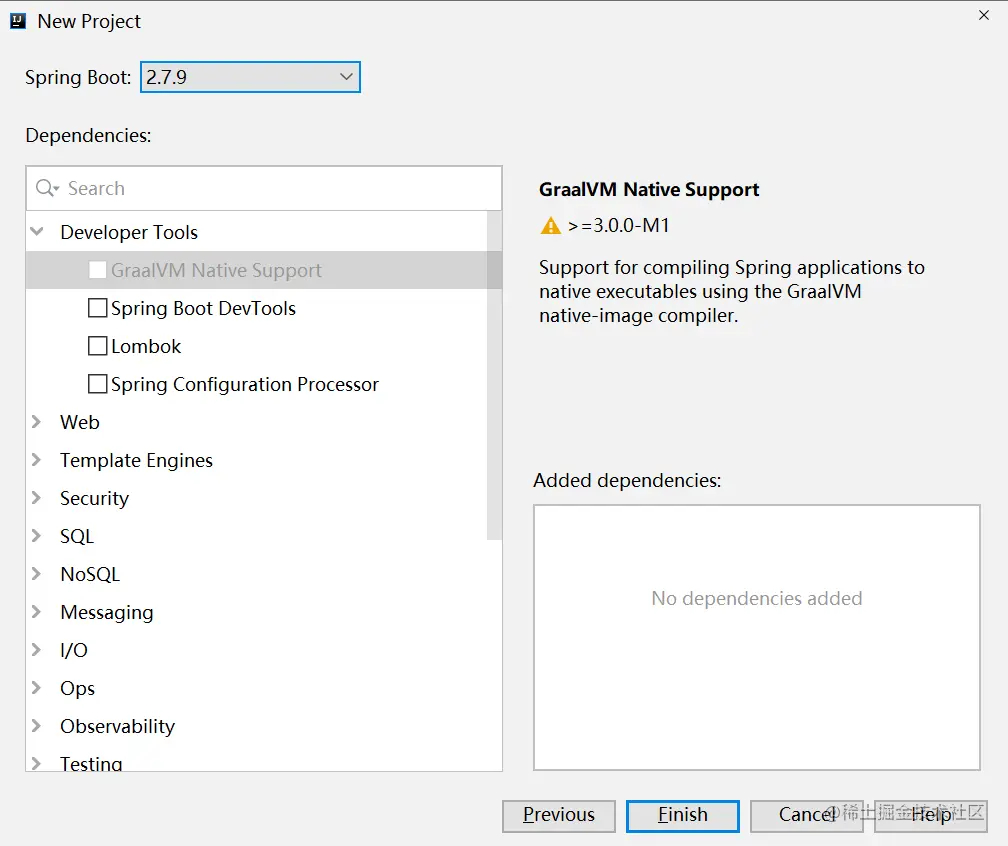This screenshot has width=1008, height=846.
Task: Tick Spring Configuration Processor checkbox
Action: click(x=98, y=384)
